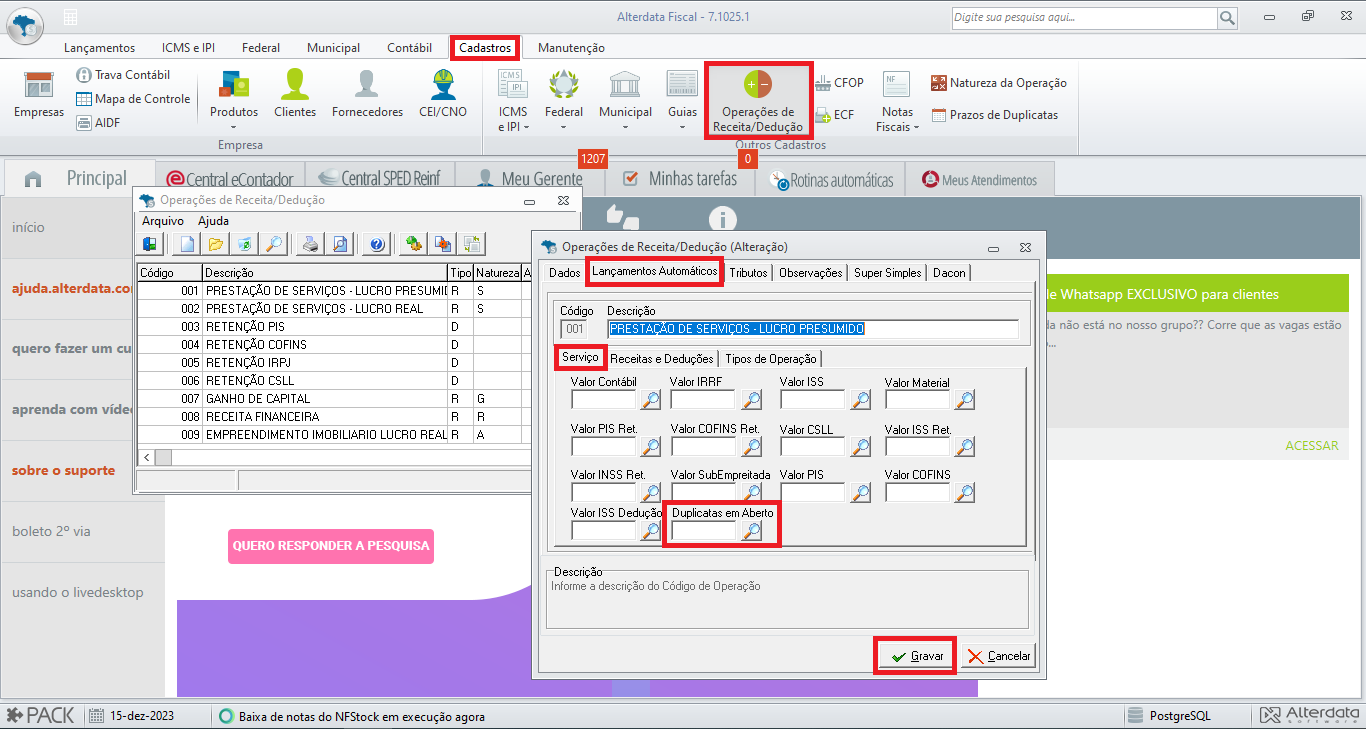This screenshot has width=1366, height=729.
Task: Open the Clientes register
Action: [295, 96]
